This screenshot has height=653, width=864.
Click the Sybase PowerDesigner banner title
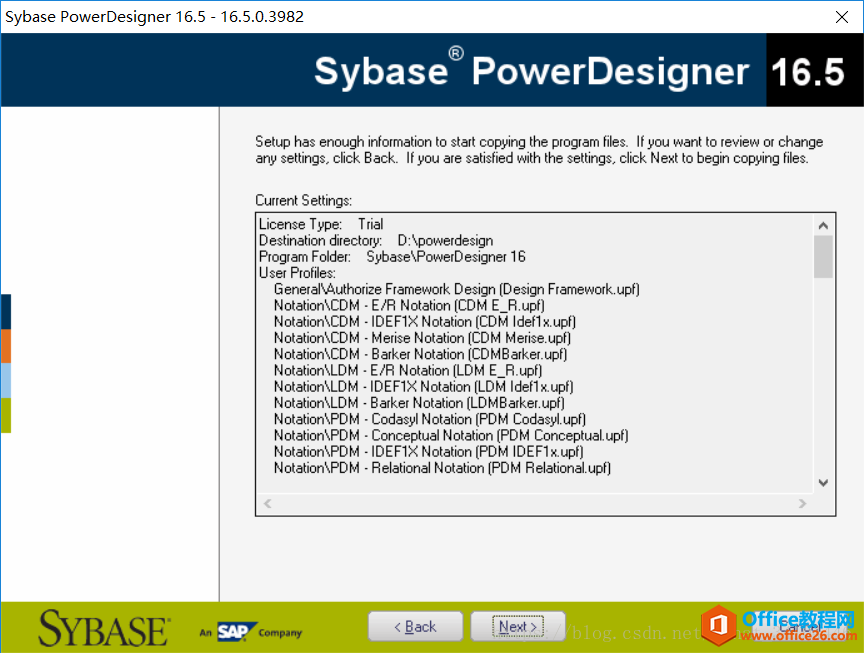coord(531,71)
